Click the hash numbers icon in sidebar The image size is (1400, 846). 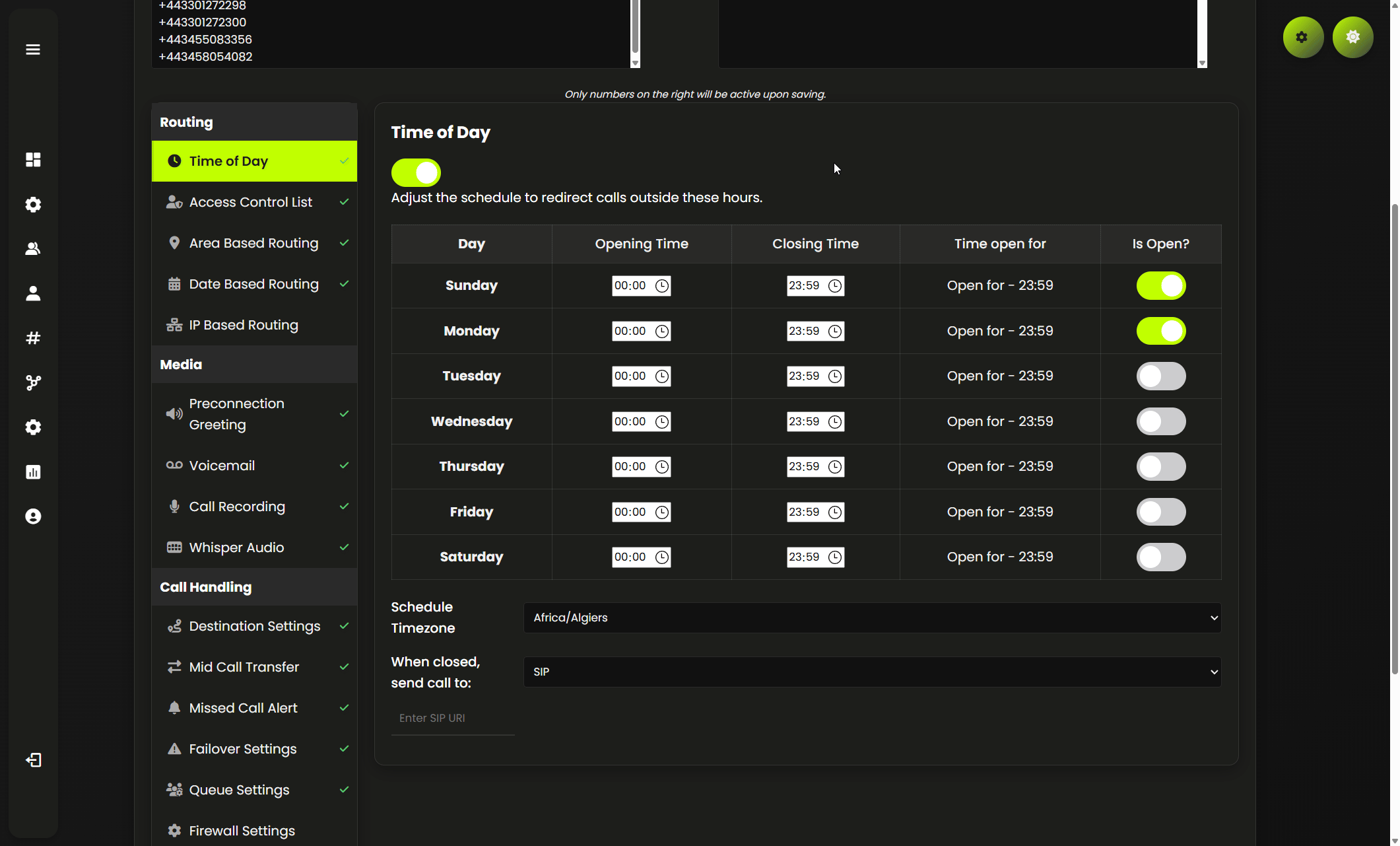pos(33,338)
